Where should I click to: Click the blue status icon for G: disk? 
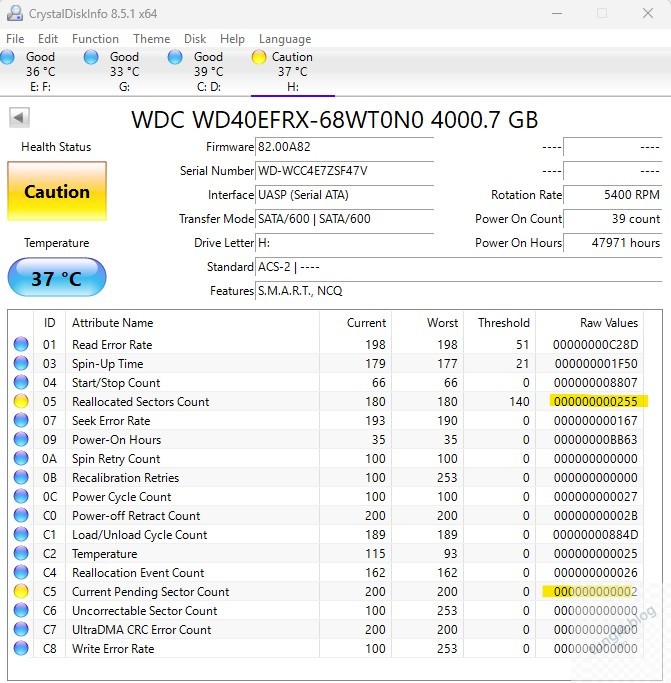(91, 57)
